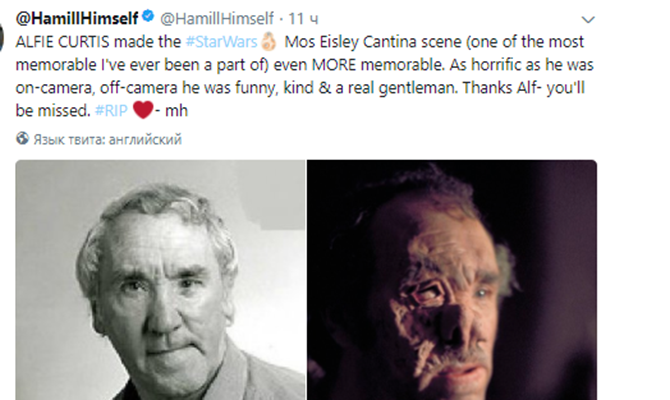This screenshot has width=670, height=400.
Task: Click the "11 ч" tweet timestamp
Action: 297,18
